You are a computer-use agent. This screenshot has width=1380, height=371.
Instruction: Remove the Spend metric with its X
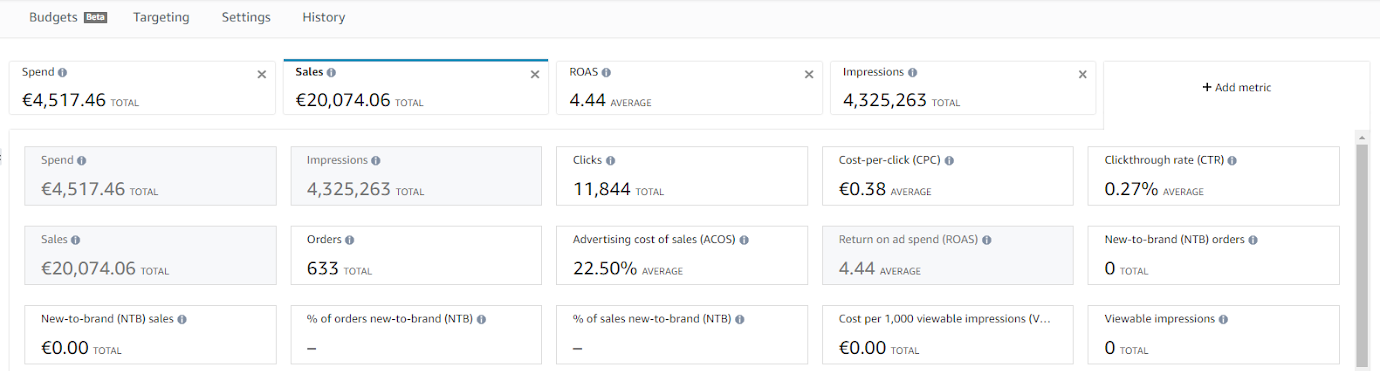pyautogui.click(x=262, y=74)
